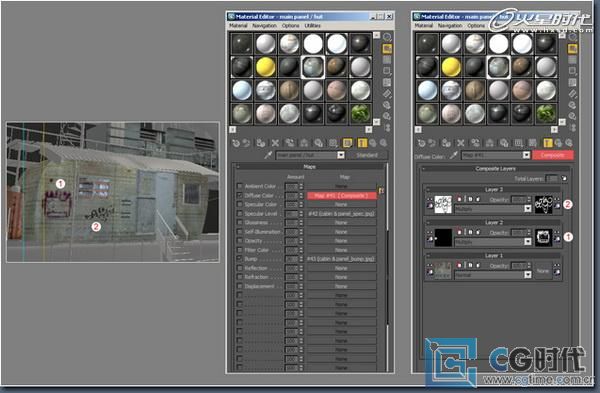Viewport: 600px width, 393px height.
Task: Click Sample Type icon in right editor
Action: [x=573, y=37]
